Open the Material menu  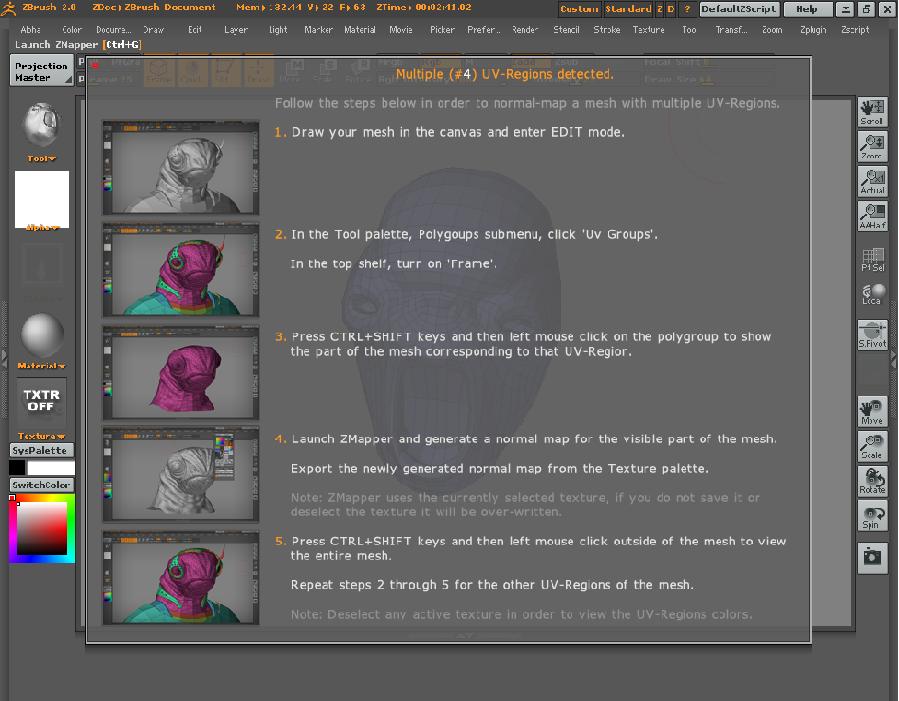(x=359, y=30)
